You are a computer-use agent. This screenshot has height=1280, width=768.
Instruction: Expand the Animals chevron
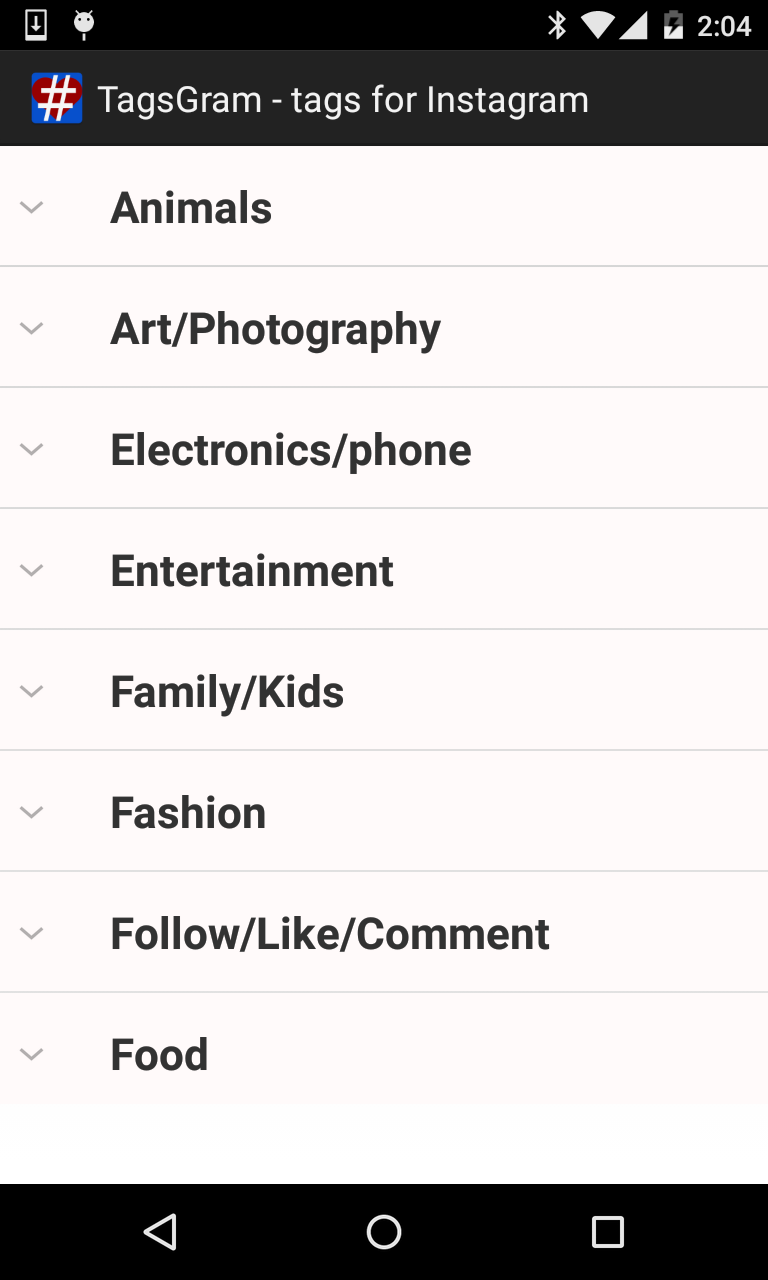[32, 207]
